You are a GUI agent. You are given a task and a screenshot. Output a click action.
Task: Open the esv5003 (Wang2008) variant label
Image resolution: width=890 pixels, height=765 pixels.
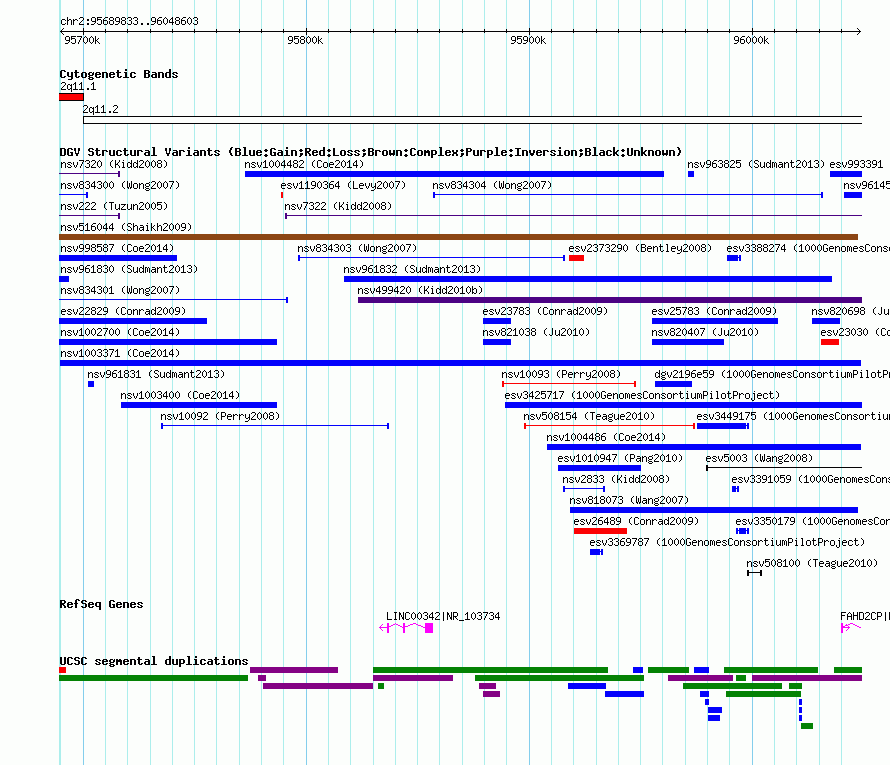[759, 458]
